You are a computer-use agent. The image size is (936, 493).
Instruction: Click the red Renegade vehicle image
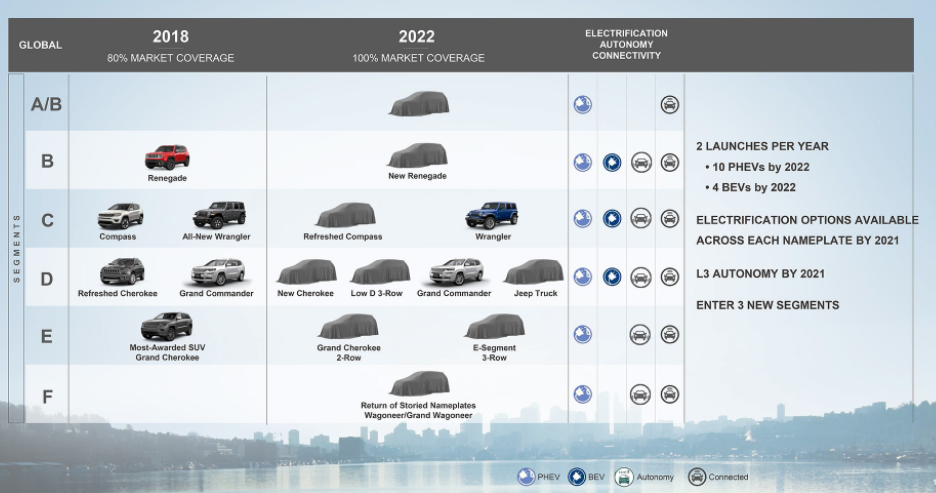(167, 157)
